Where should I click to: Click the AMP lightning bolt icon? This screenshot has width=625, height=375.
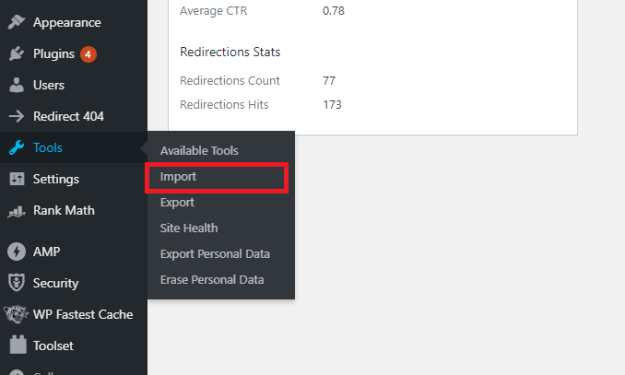16,252
